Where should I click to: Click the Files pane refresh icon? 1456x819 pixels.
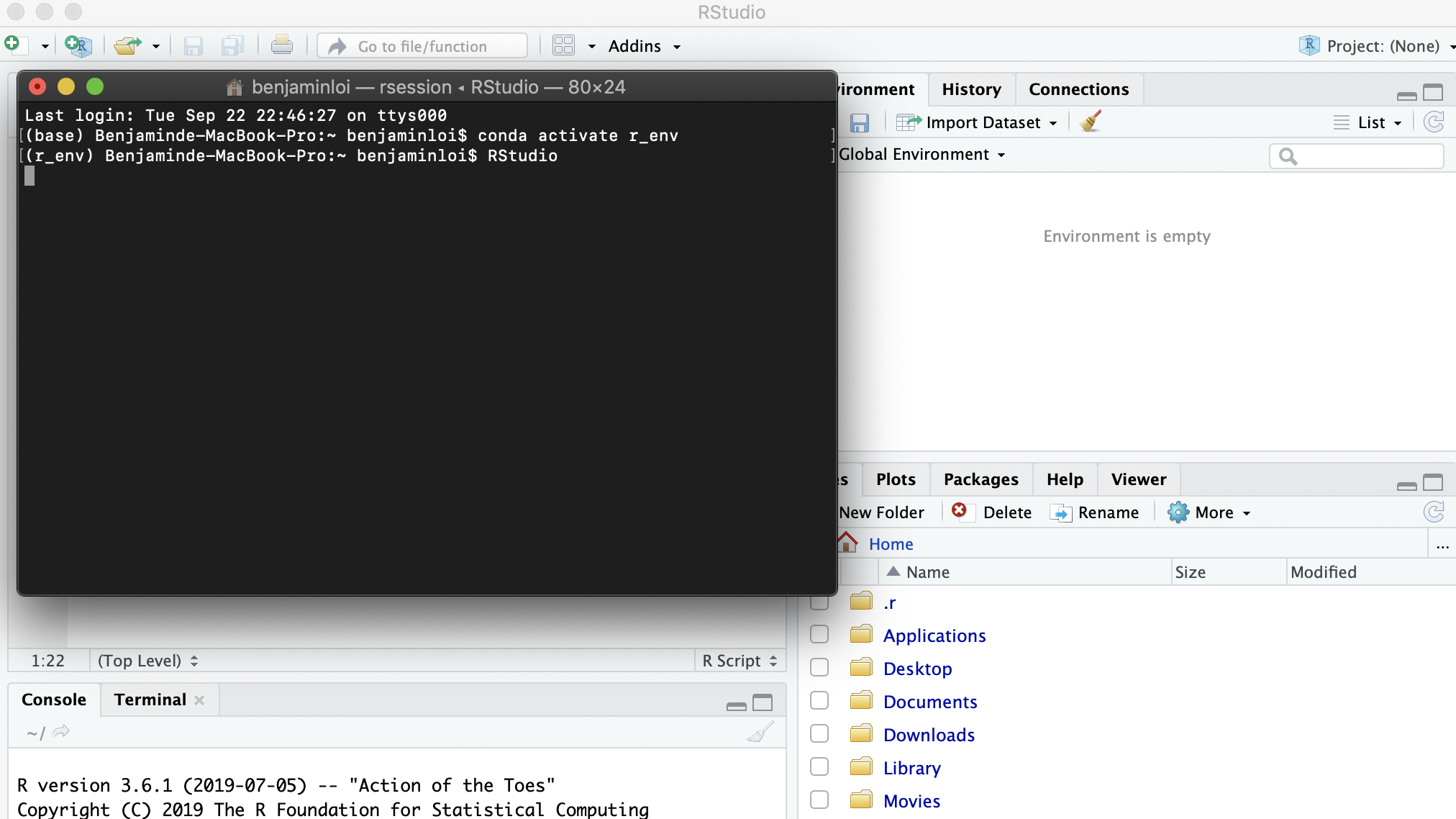1434,512
